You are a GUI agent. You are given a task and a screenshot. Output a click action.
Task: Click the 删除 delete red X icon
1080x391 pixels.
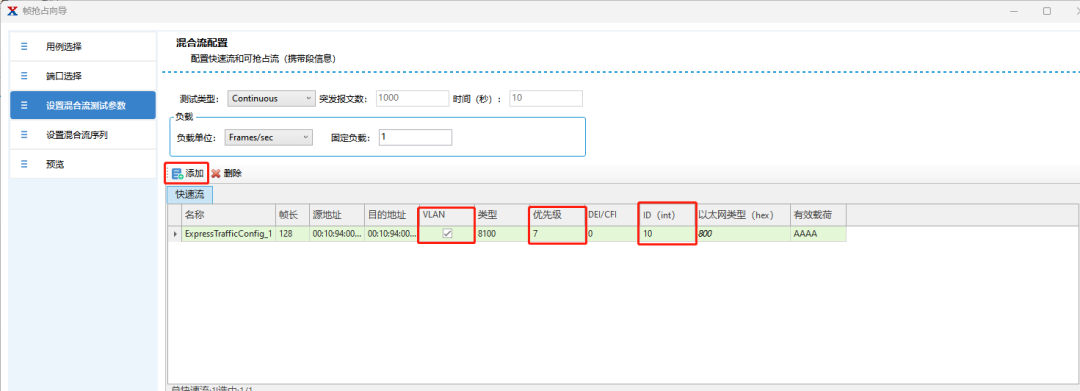(x=216, y=173)
